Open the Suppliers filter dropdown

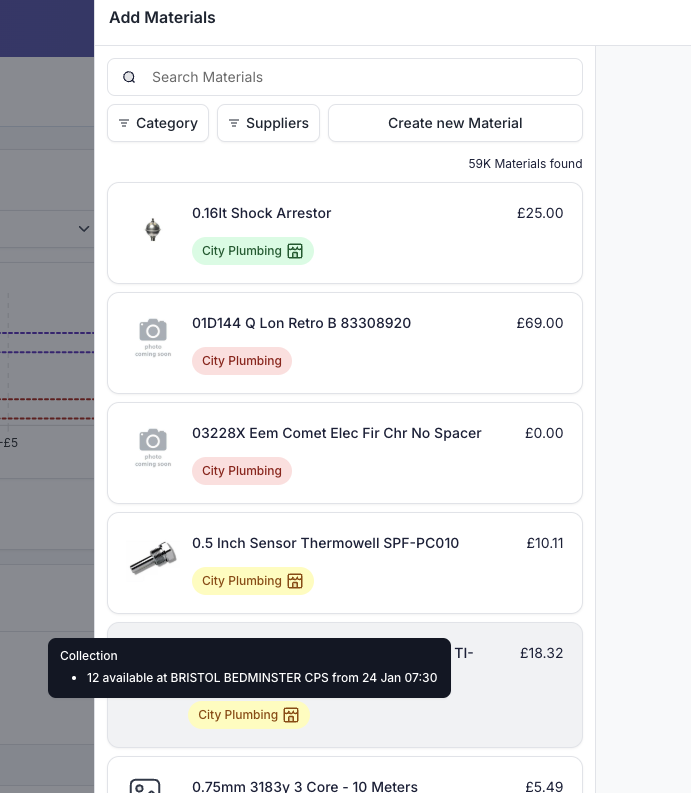click(268, 123)
